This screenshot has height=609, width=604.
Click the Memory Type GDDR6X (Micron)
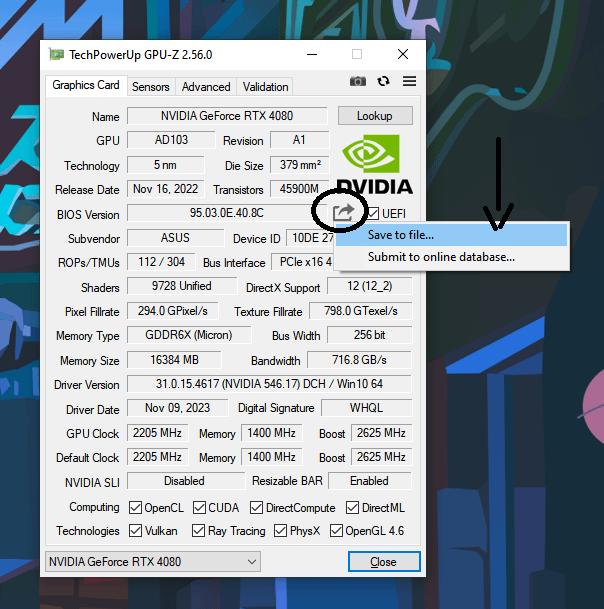pos(189,335)
